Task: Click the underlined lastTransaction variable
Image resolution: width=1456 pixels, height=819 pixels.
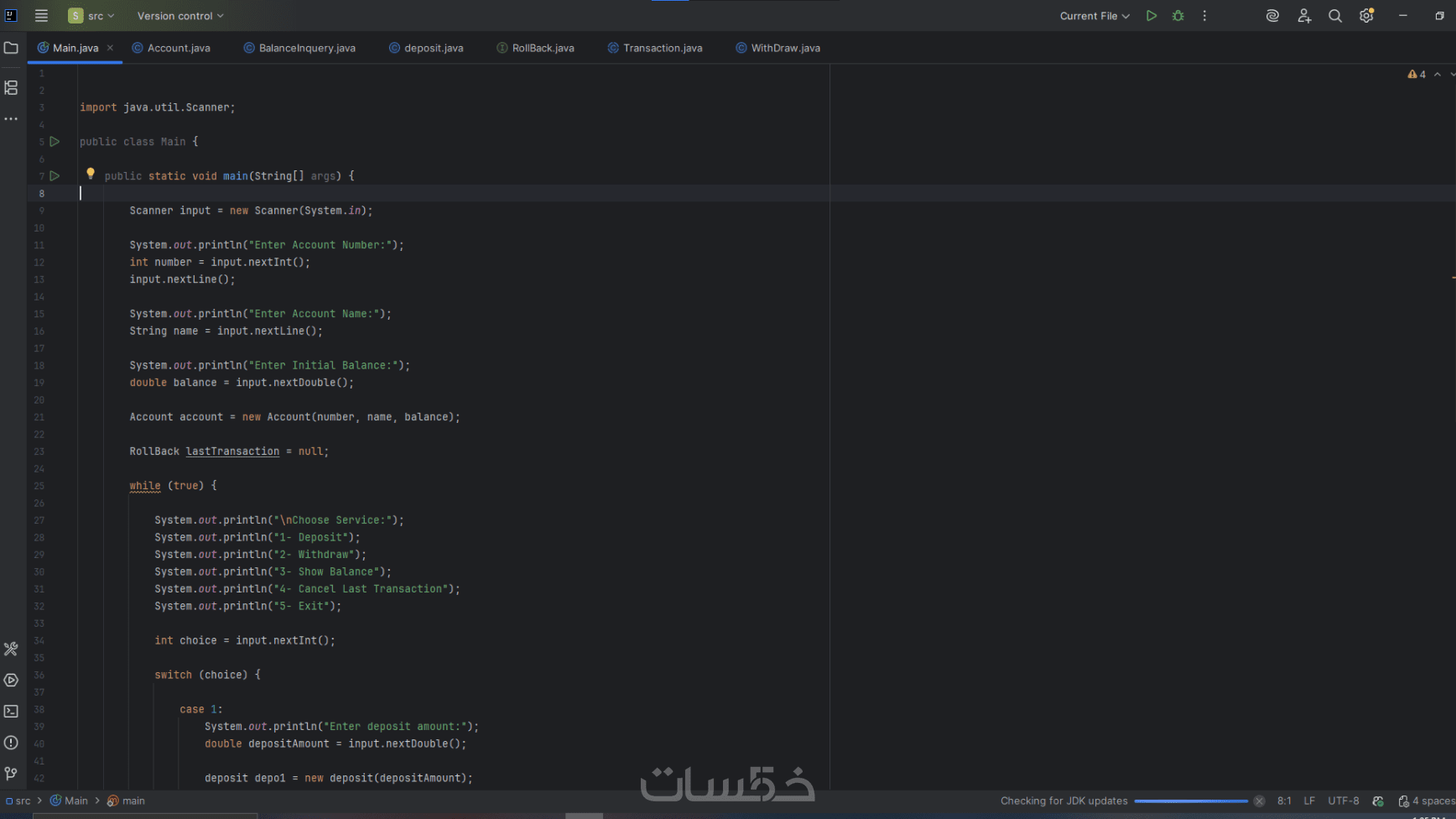Action: pos(232,451)
